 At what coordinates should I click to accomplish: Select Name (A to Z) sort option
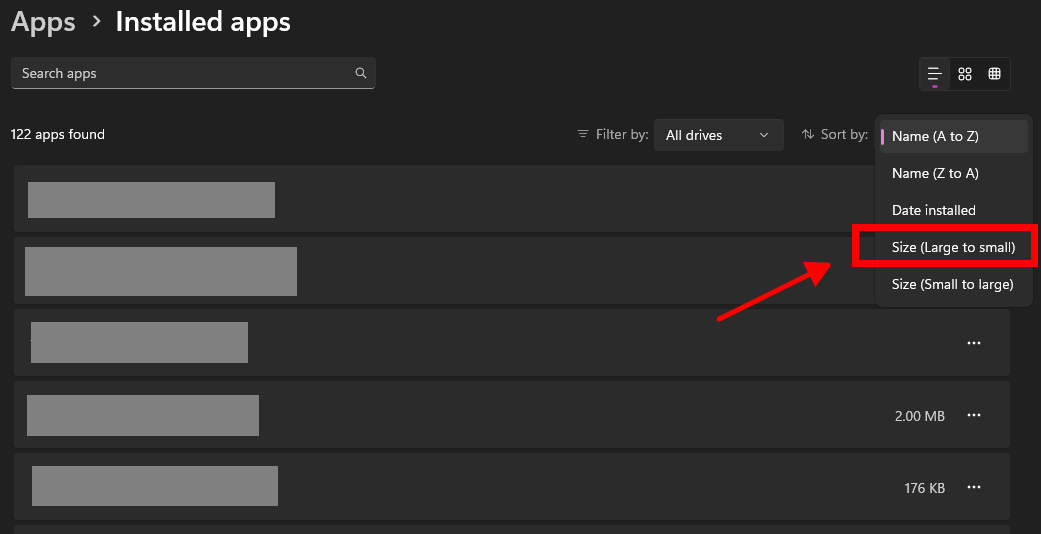click(x=935, y=136)
